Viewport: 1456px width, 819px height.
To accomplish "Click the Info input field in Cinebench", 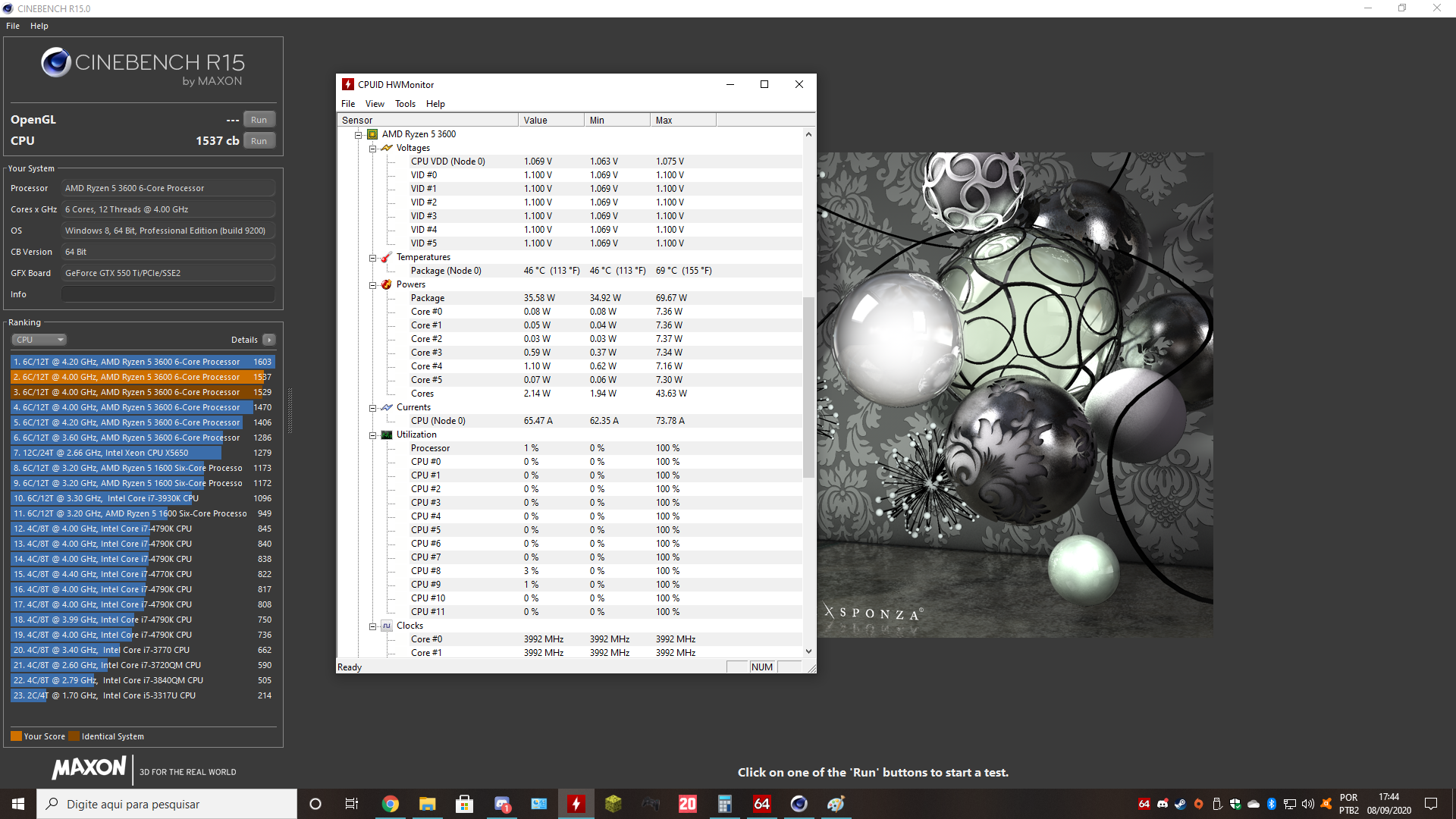I will [168, 294].
